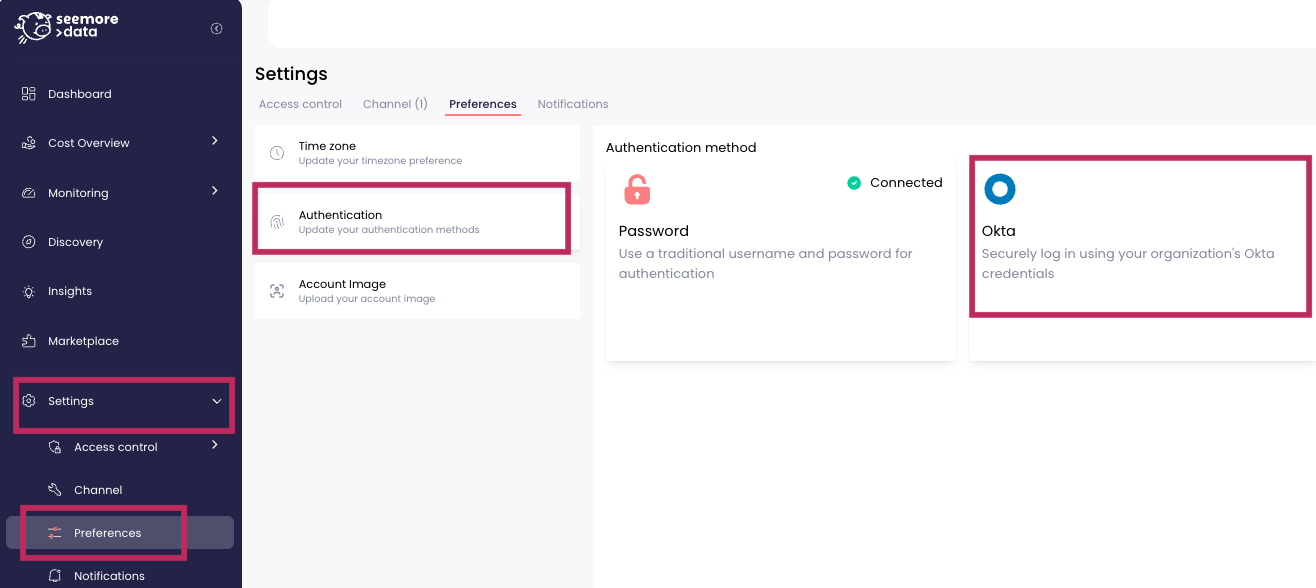Screen dimensions: 1316x588
Task: Click the red Password padlock icon
Action: pos(636,189)
